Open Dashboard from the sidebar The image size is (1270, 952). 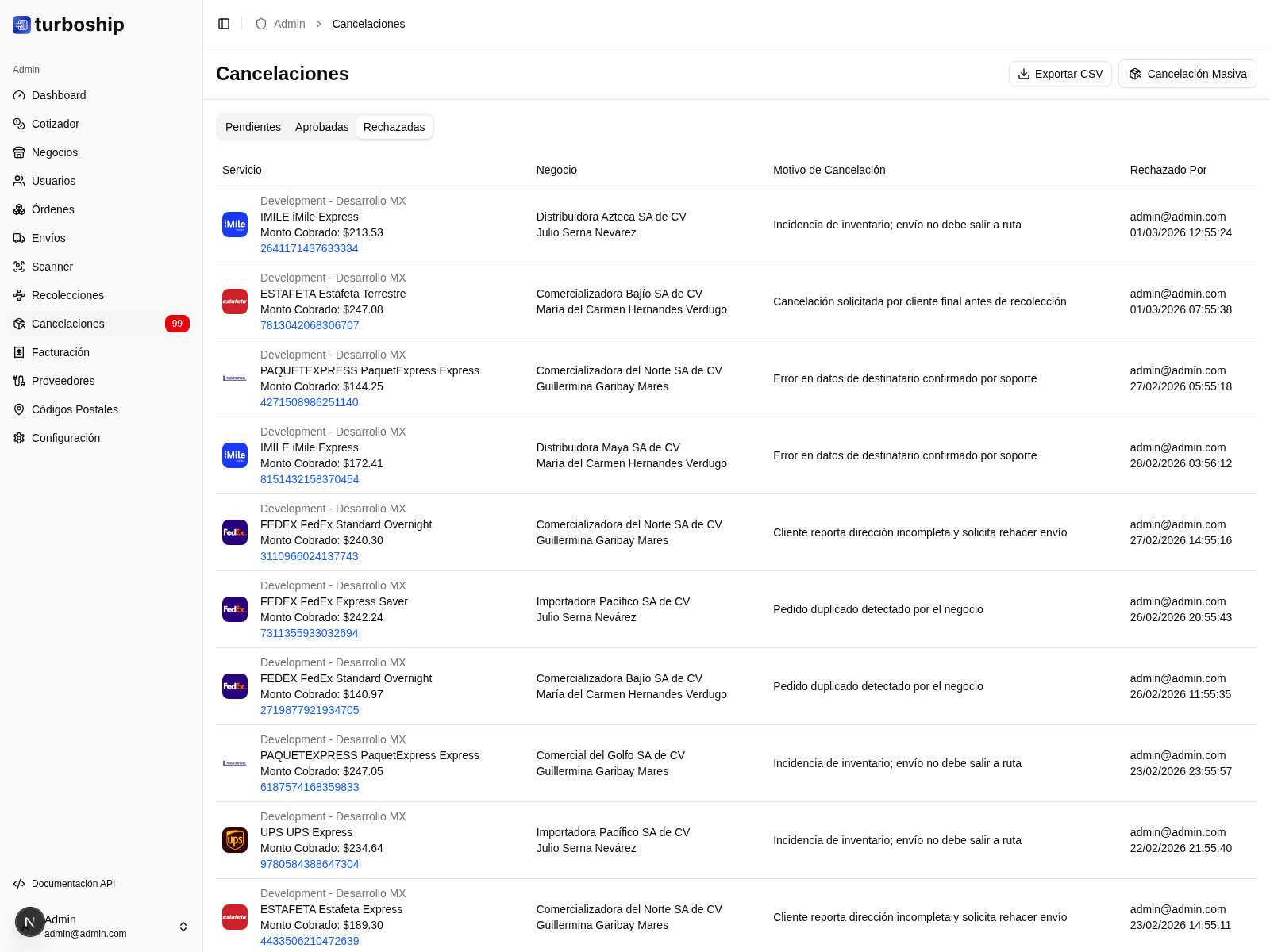59,95
